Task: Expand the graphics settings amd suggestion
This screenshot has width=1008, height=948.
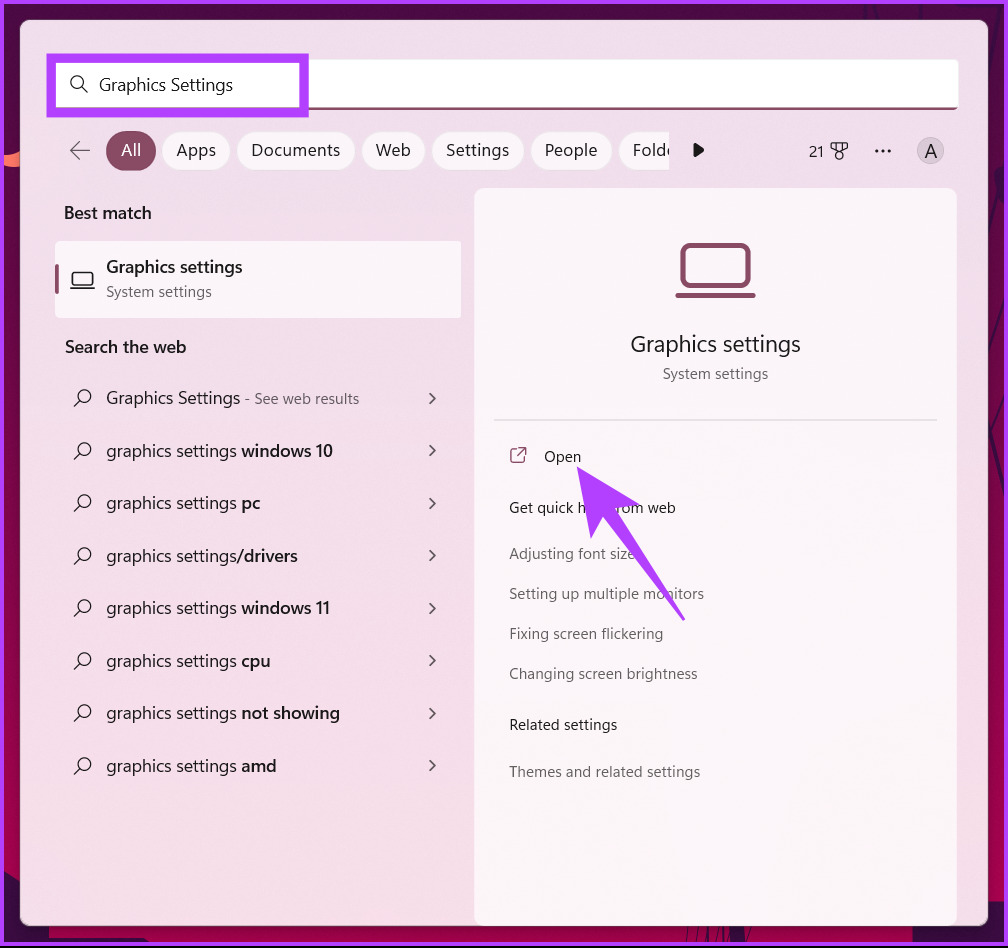Action: tap(432, 766)
